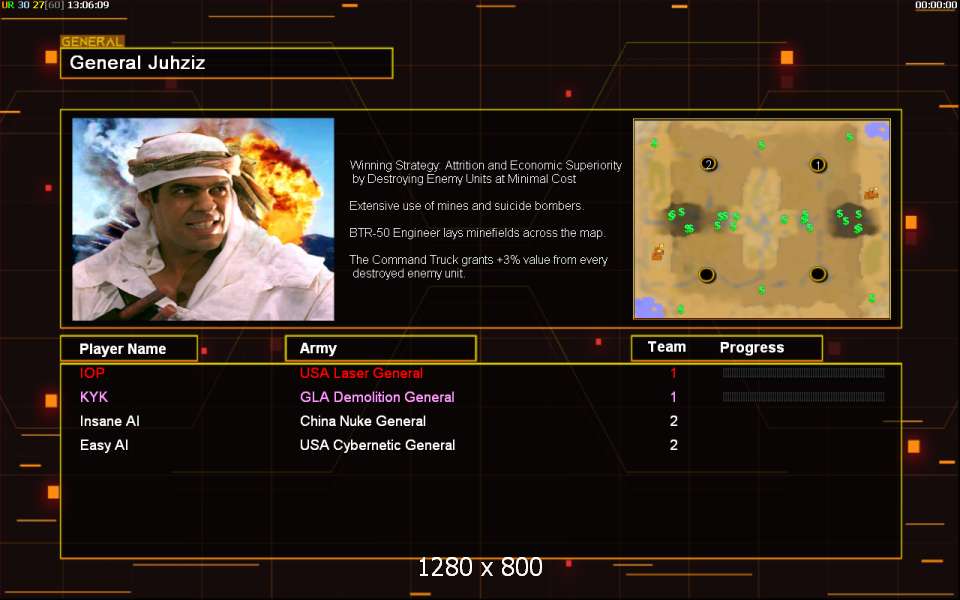Click the USA Laser General army text
960x600 pixels.
[x=361, y=373]
